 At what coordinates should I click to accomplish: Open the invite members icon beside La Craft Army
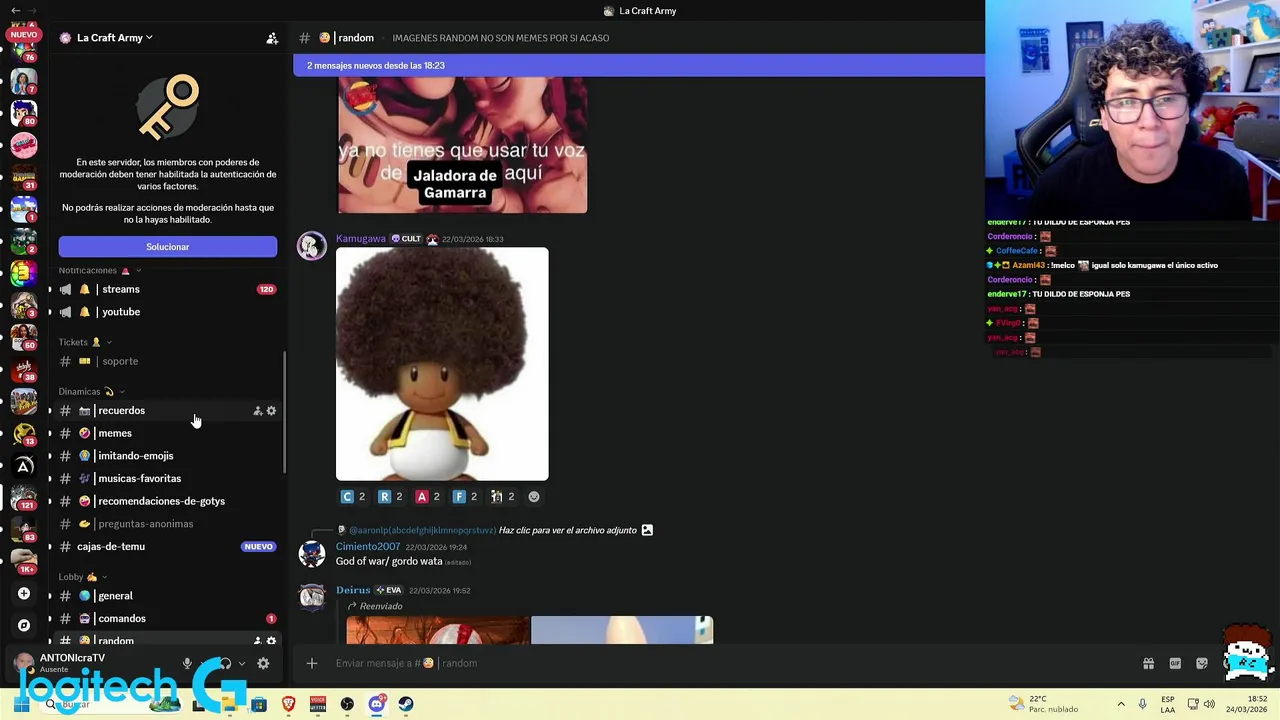[x=272, y=38]
